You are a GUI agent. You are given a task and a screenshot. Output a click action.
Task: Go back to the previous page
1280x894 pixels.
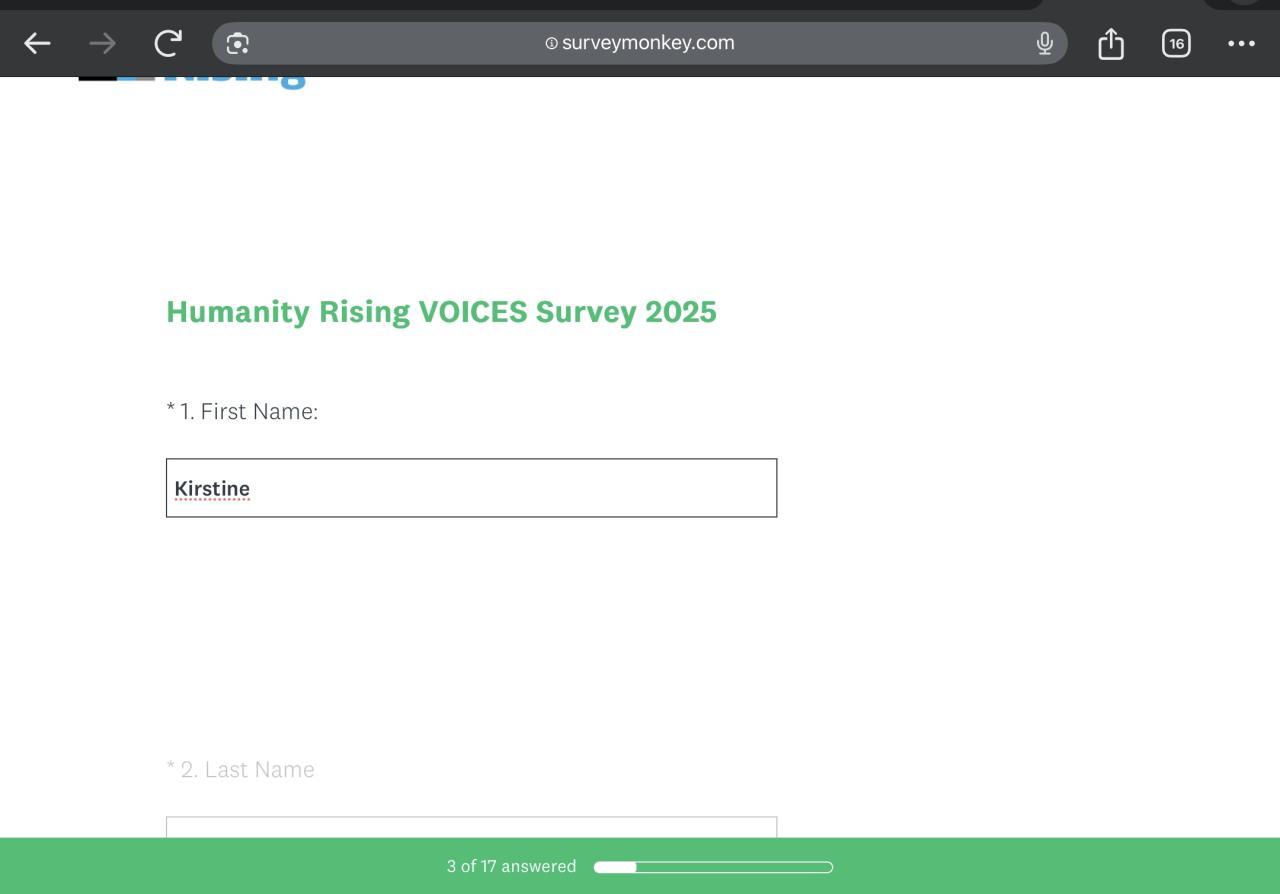pos(37,43)
